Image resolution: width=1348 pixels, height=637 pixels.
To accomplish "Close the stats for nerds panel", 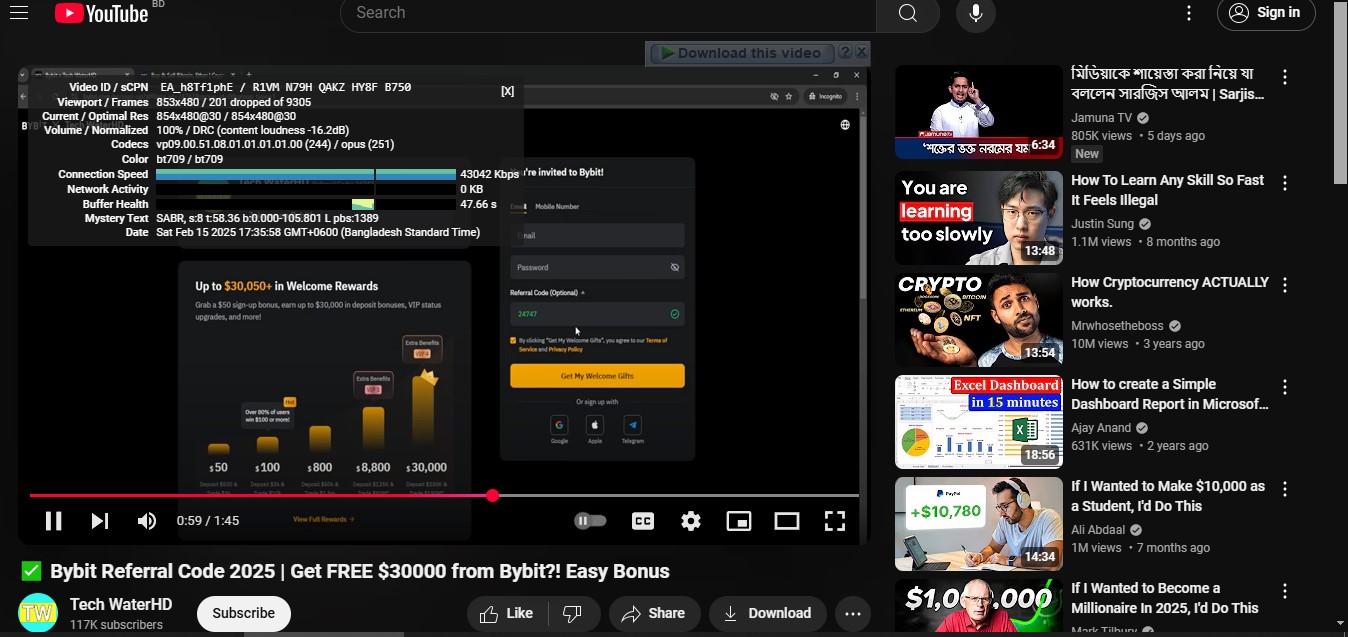I will pyautogui.click(x=508, y=91).
